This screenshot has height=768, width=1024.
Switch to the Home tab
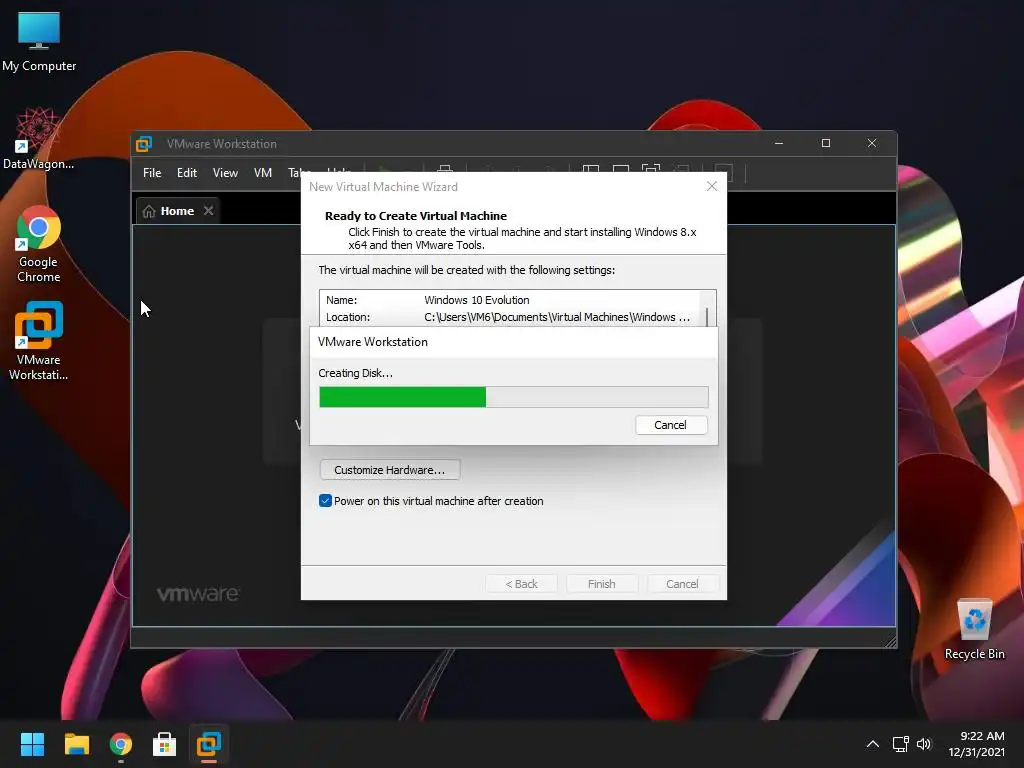(x=178, y=211)
